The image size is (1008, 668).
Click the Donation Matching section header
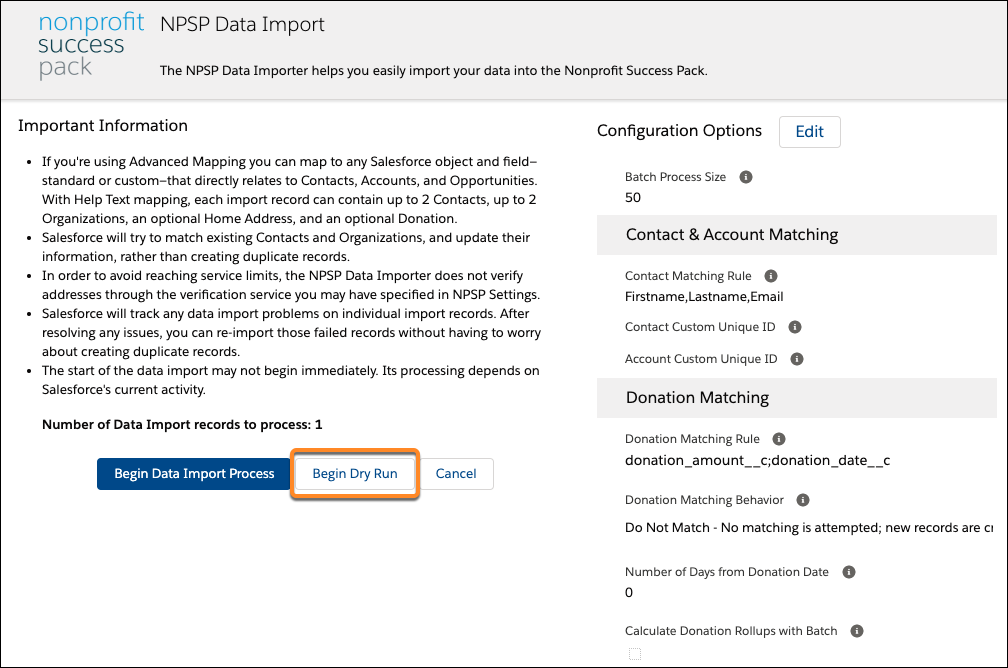[796, 397]
